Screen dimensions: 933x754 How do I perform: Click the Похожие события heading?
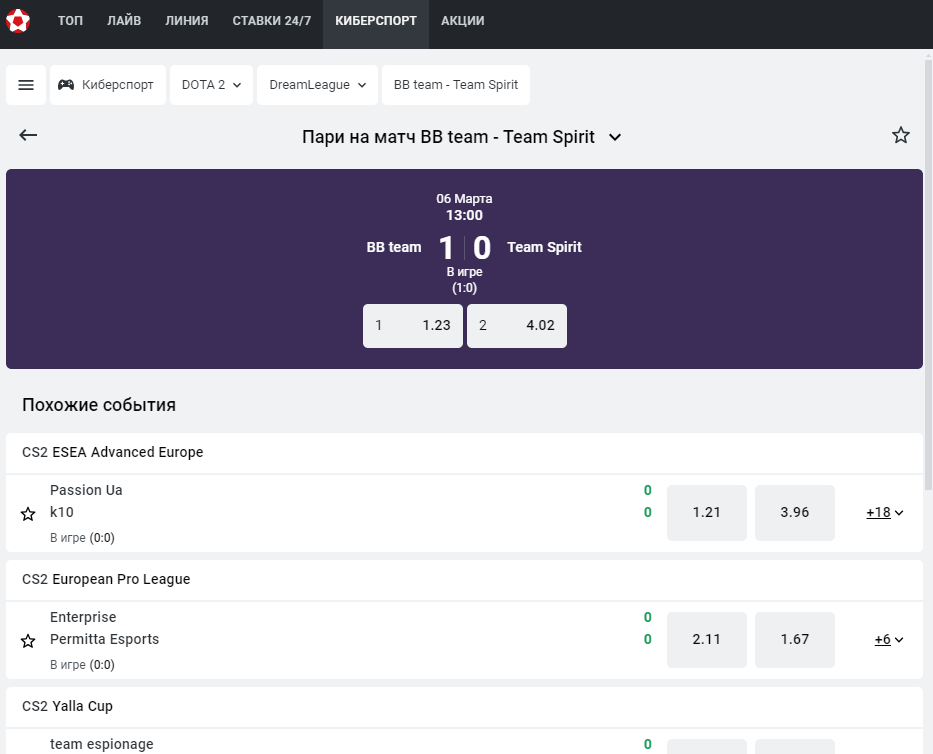(99, 405)
